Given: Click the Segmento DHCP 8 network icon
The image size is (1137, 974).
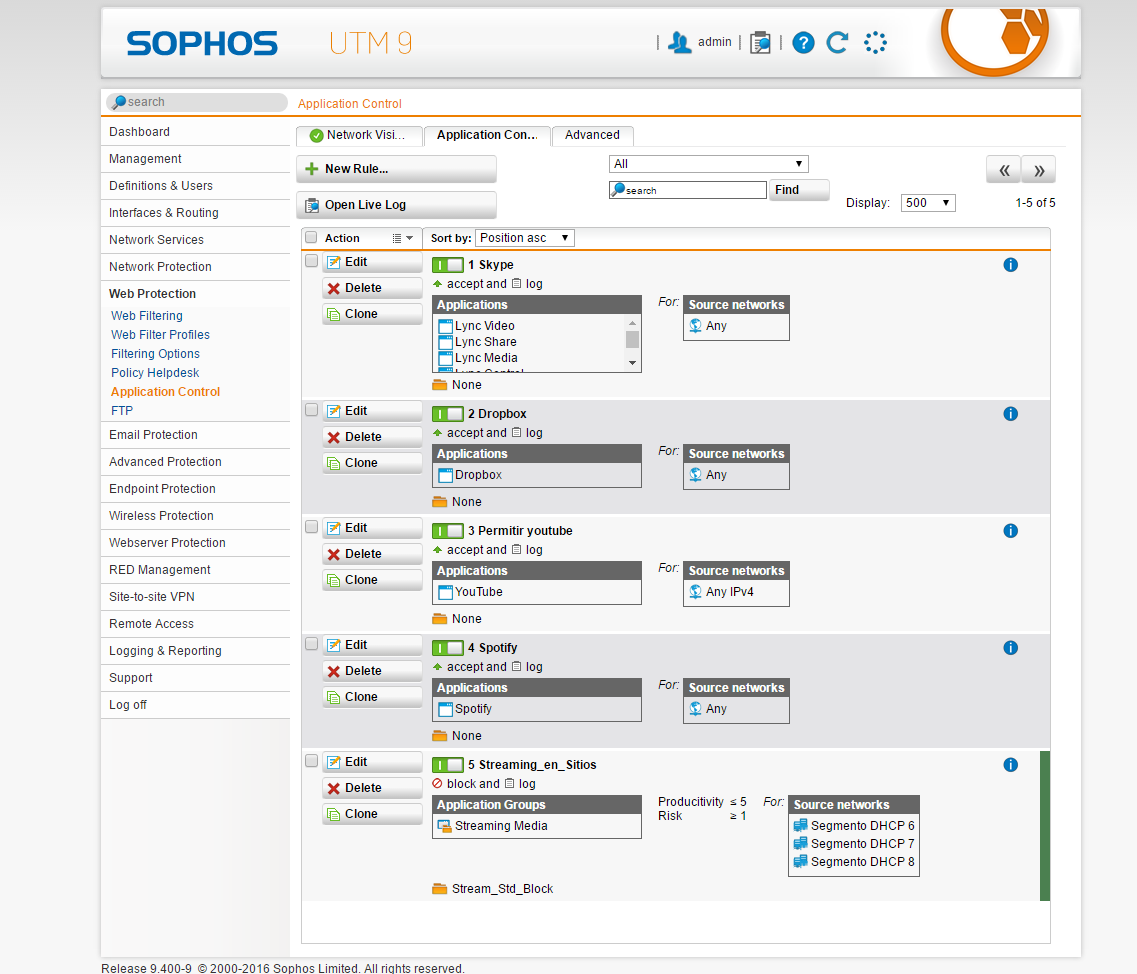Looking at the screenshot, I should point(801,862).
